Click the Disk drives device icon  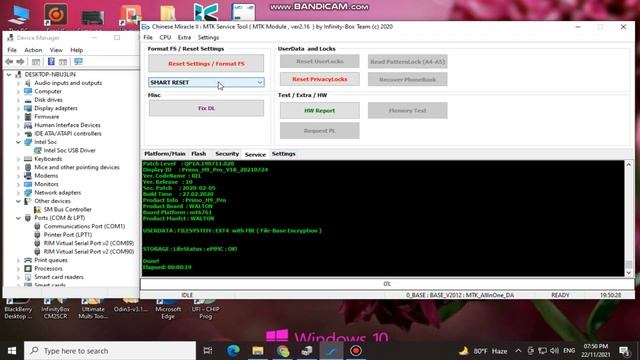28,100
